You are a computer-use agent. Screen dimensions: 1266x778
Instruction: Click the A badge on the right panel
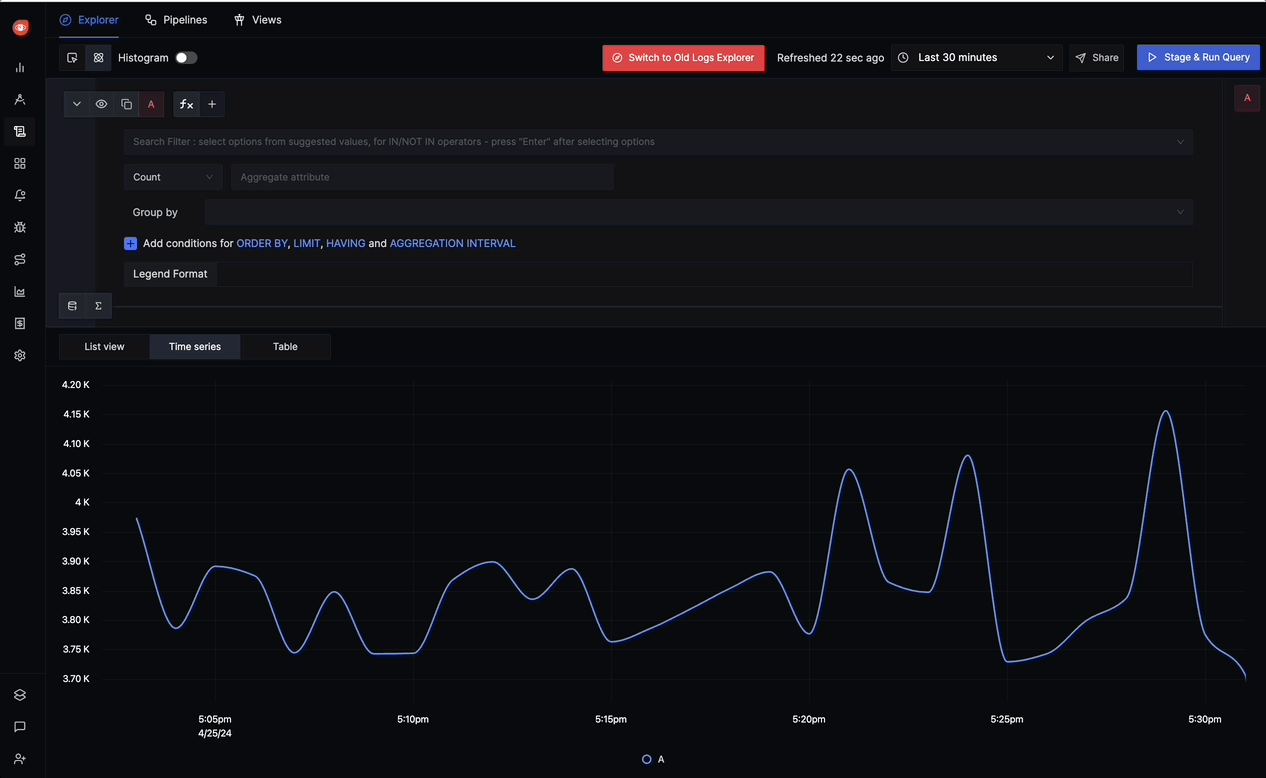[1247, 98]
